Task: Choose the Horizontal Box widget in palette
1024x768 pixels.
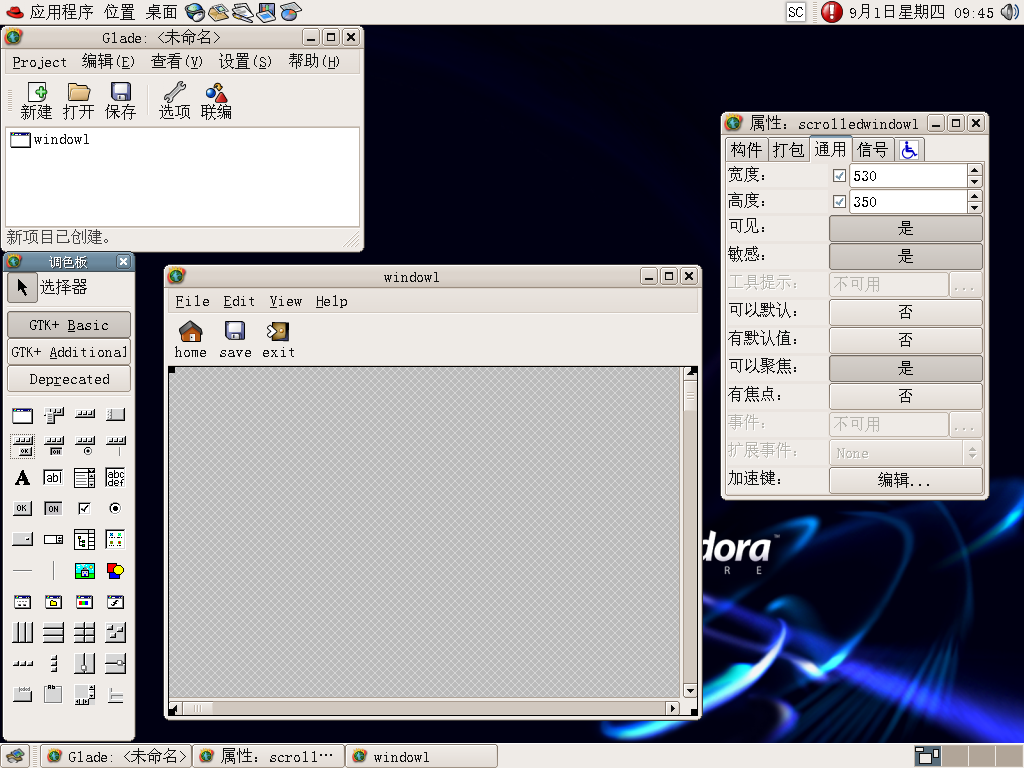Action: click(x=22, y=633)
